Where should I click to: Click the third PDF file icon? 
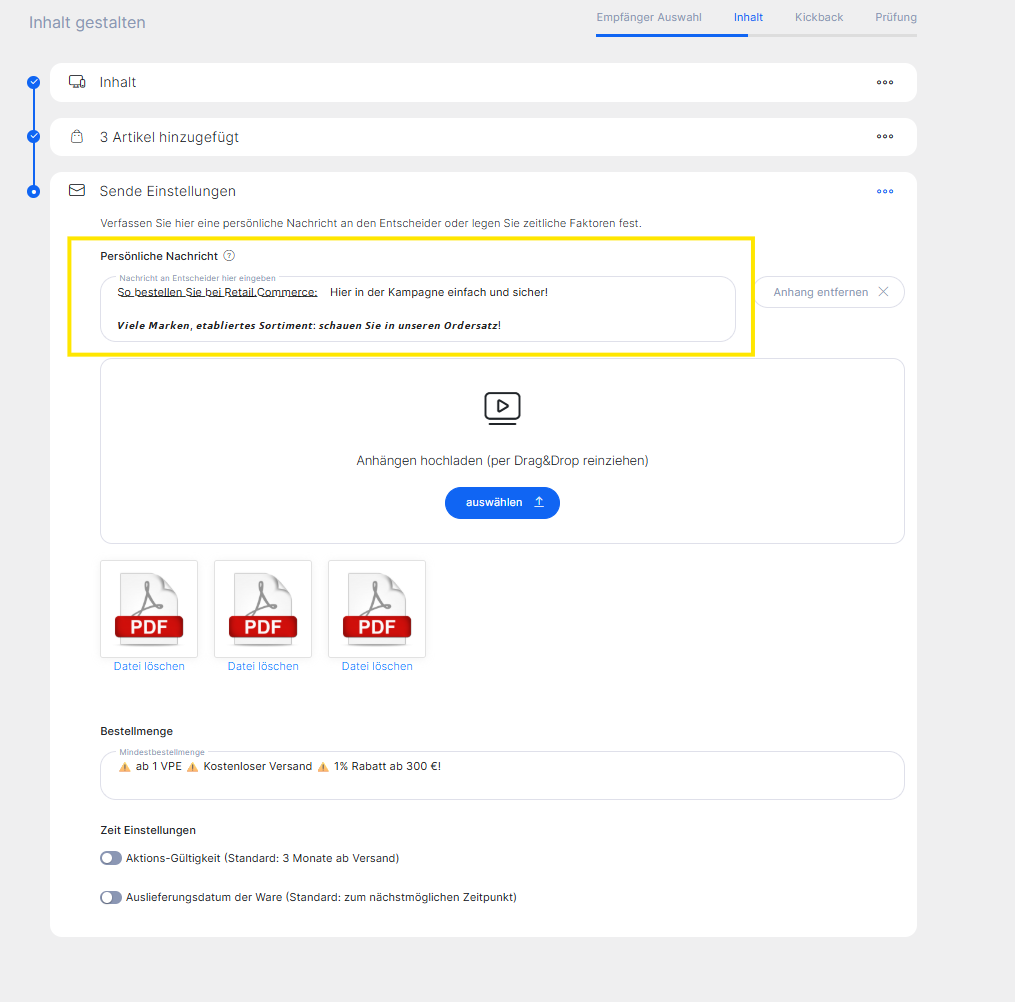(x=377, y=608)
